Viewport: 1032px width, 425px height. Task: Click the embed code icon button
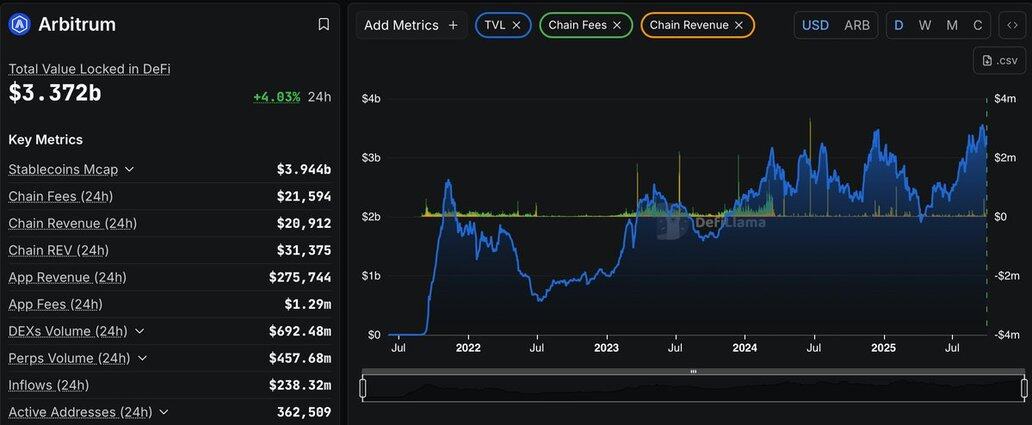(x=1012, y=25)
